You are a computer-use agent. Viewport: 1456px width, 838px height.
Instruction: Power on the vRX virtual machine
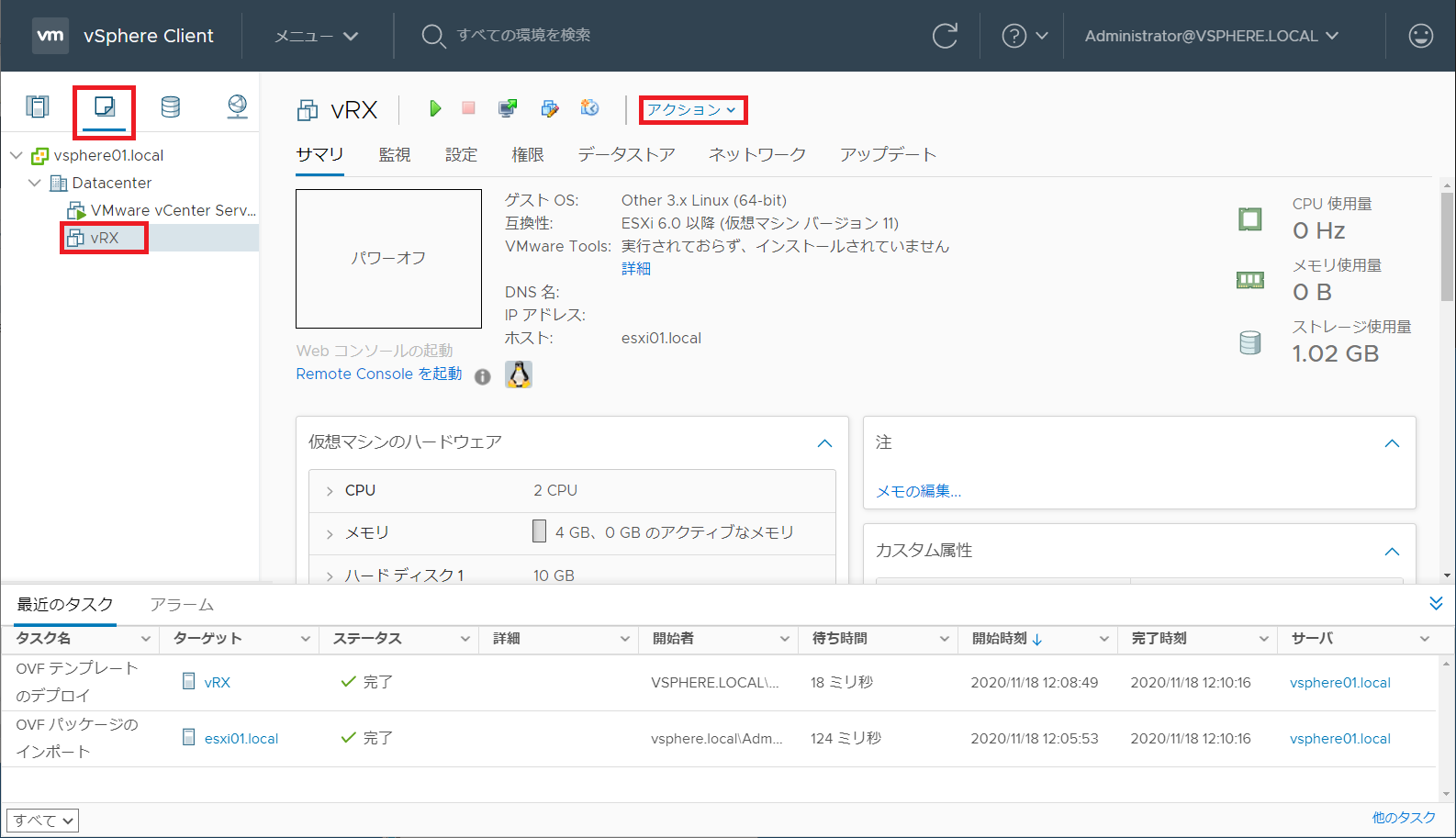pyautogui.click(x=435, y=108)
